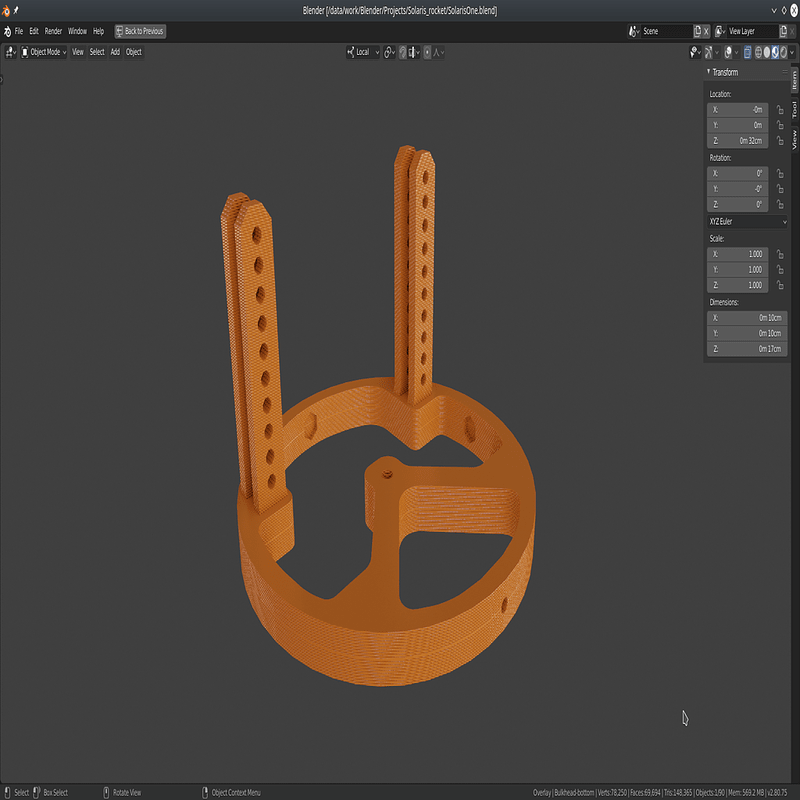Click the Dimensions Z value field
The height and width of the screenshot is (800, 800).
(x=747, y=349)
